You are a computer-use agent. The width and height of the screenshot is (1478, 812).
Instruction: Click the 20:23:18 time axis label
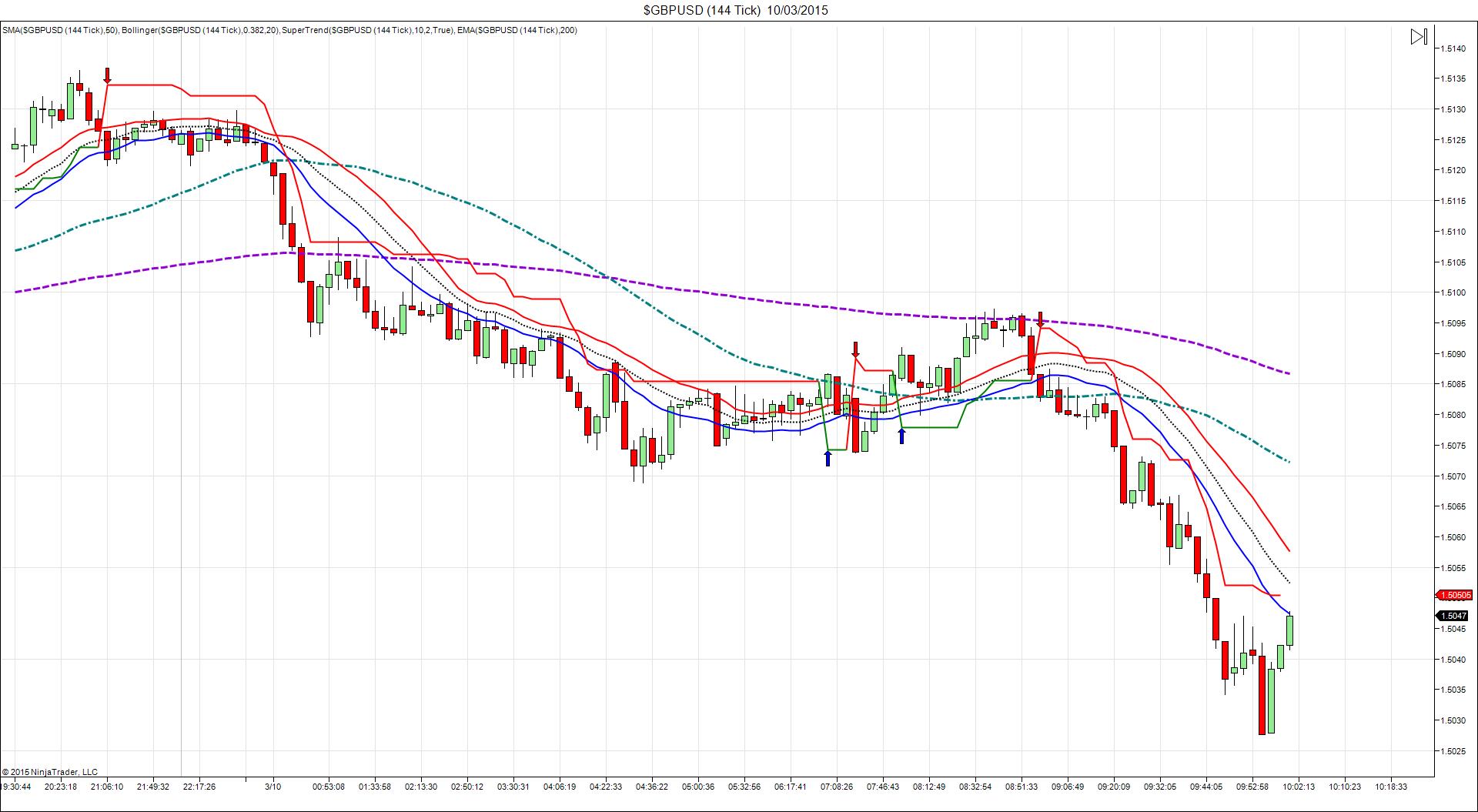click(61, 787)
